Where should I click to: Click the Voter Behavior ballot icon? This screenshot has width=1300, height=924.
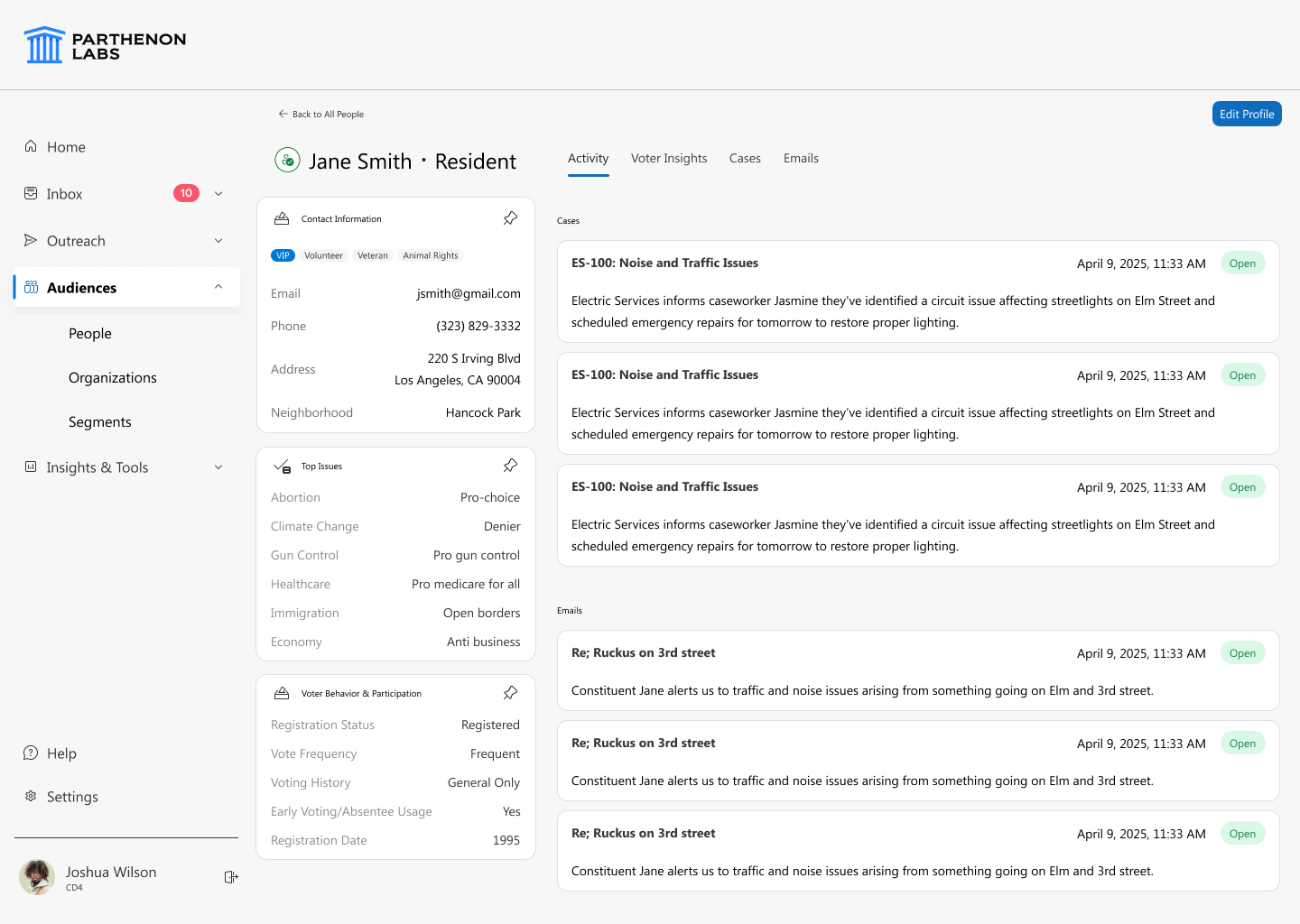pos(282,693)
